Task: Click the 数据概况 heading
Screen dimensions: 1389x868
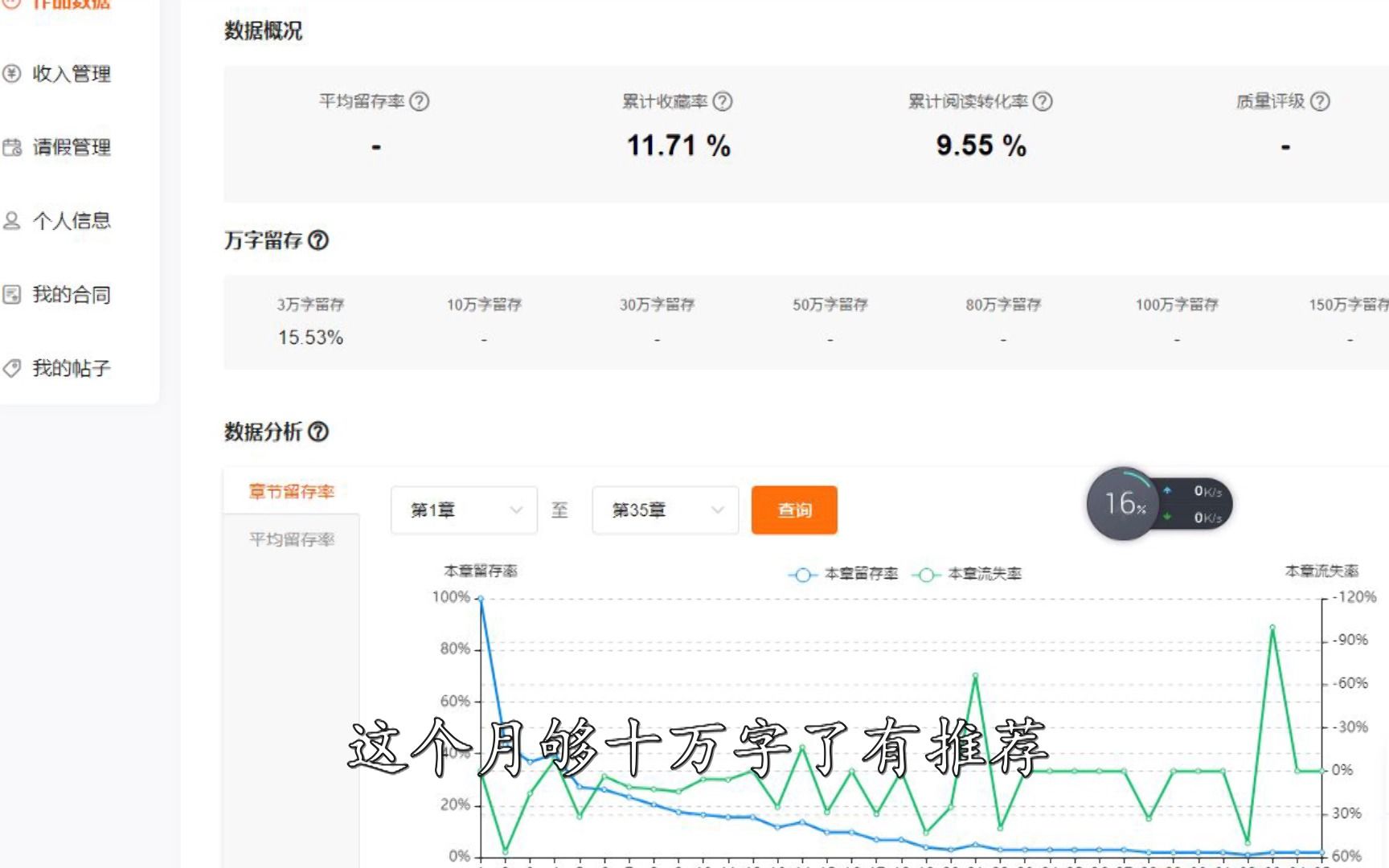Action: coord(263,31)
